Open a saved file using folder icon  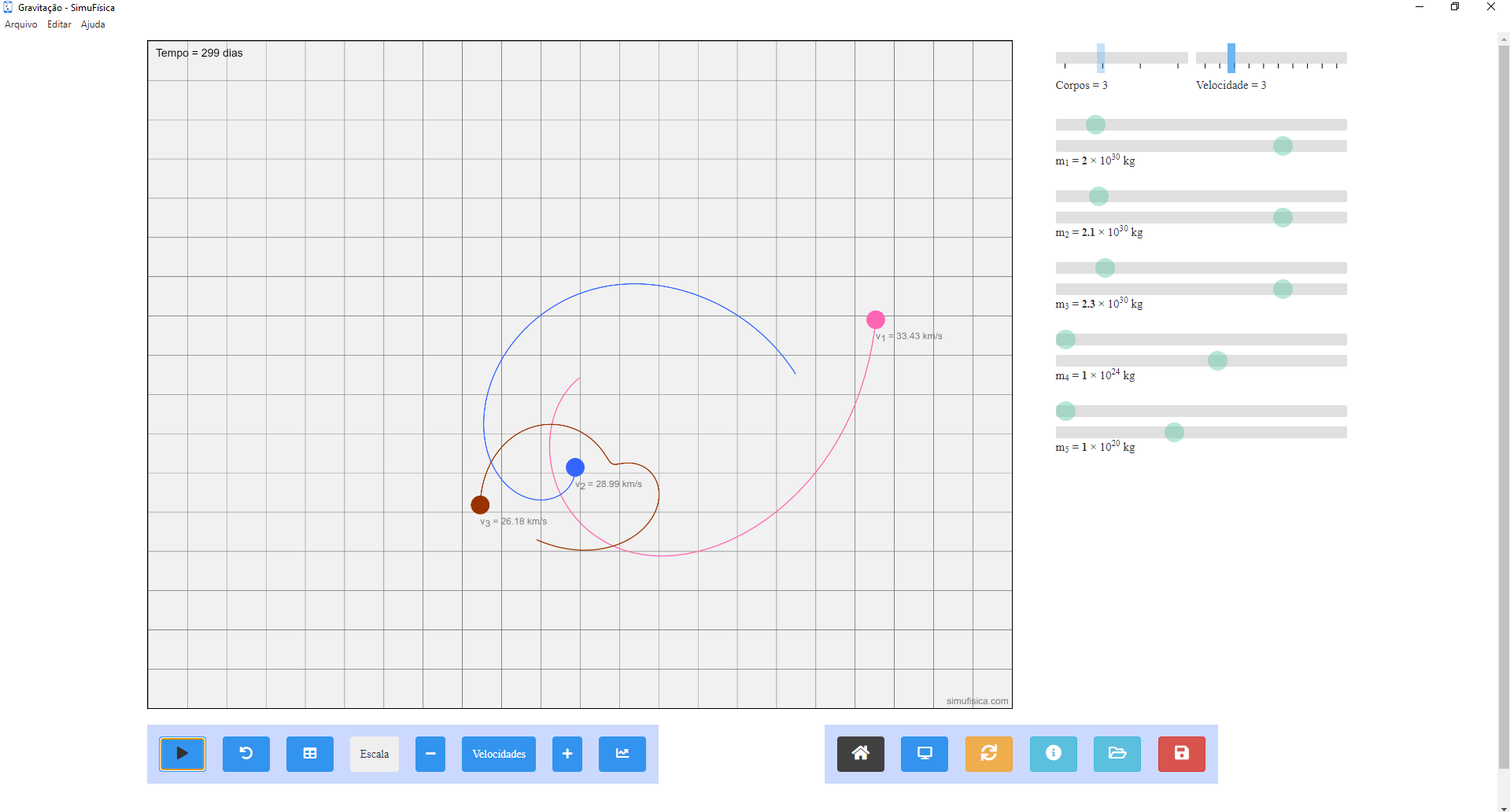1117,754
